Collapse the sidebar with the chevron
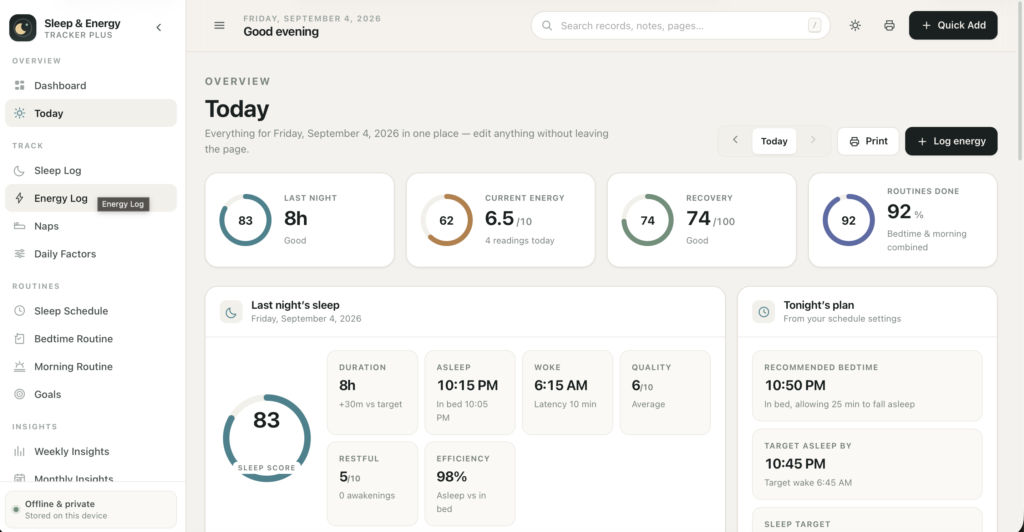This screenshot has width=1024, height=532. click(159, 27)
